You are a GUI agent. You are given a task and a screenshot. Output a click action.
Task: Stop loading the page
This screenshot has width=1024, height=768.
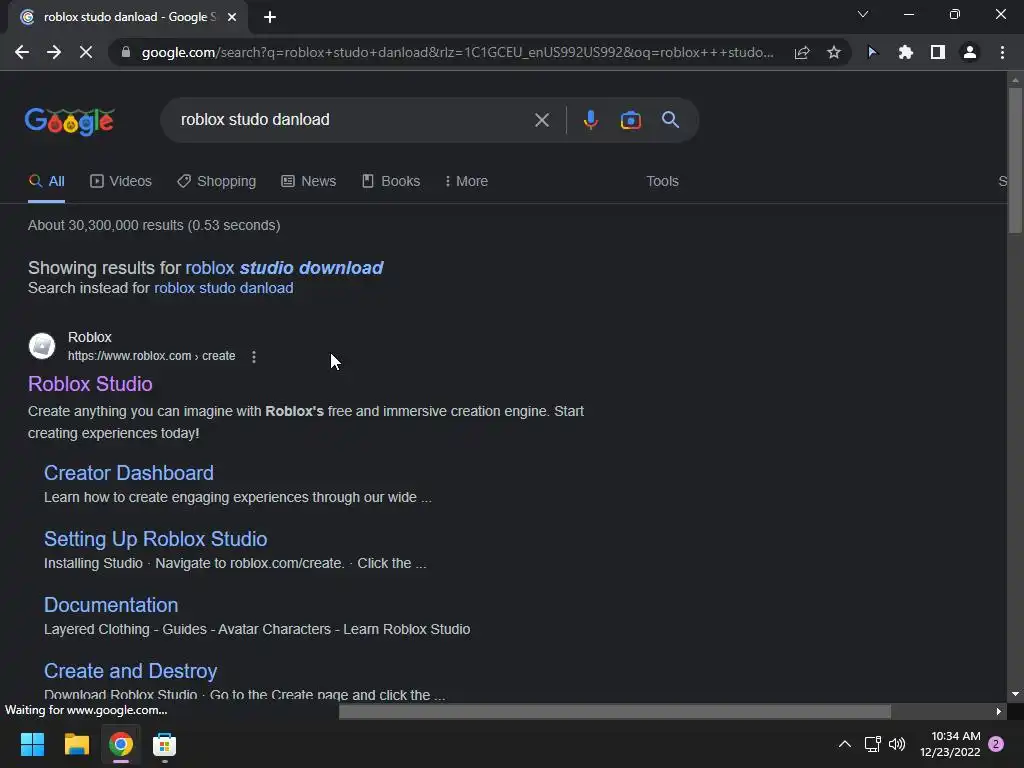pos(86,52)
